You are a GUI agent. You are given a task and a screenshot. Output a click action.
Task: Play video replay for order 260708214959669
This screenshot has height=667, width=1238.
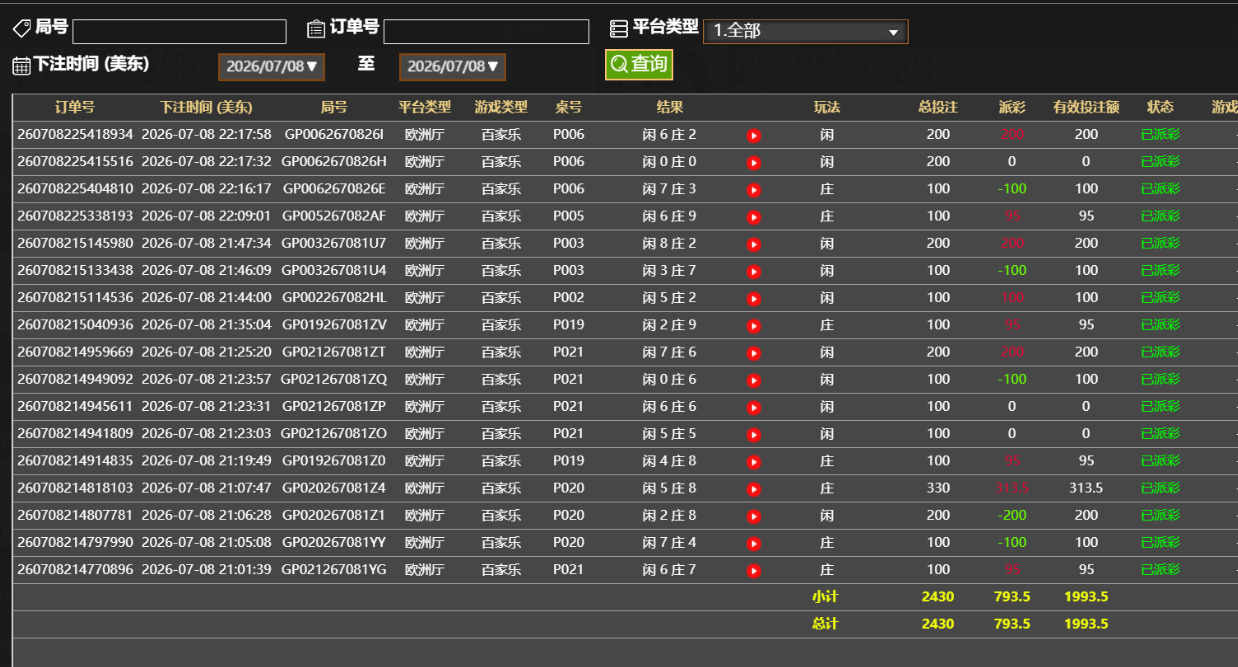(x=754, y=352)
